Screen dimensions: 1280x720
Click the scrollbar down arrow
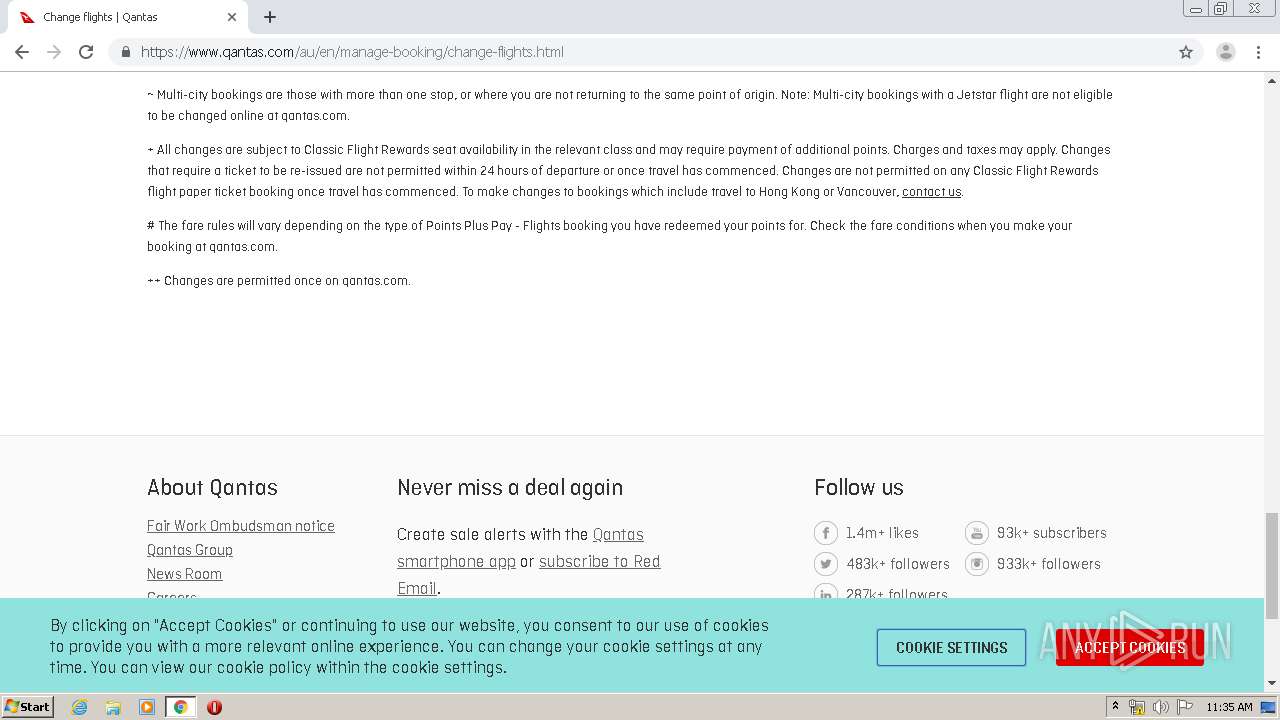coord(1272,684)
